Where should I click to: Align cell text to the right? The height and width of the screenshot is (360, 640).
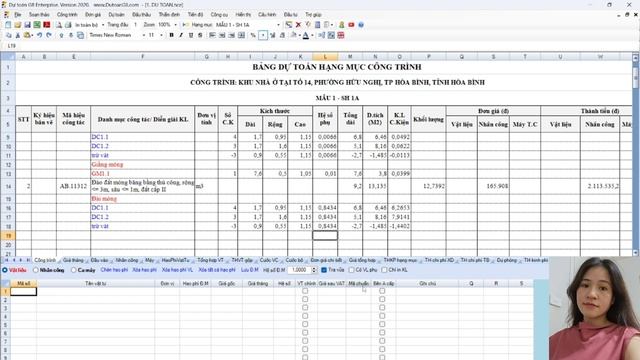click(231, 36)
